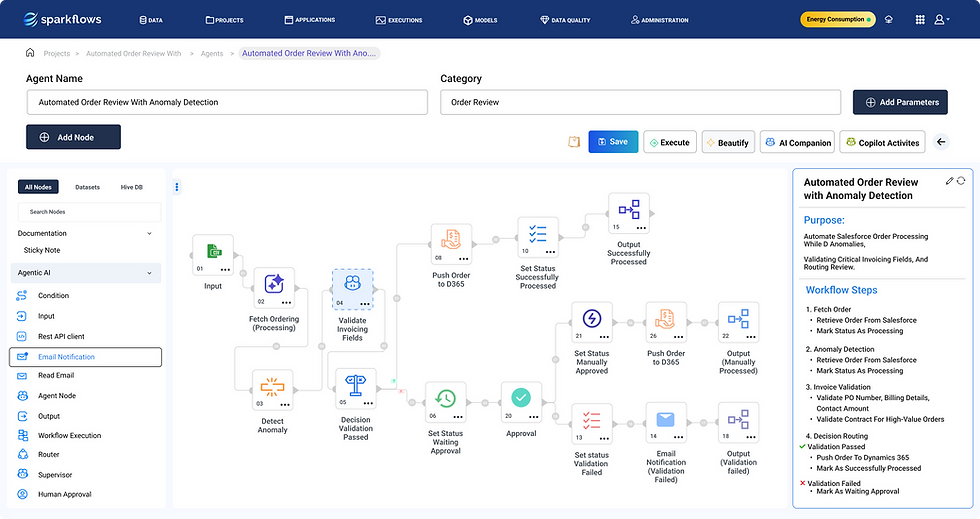
Task: Select the Output Successfully Processed node
Action: [629, 213]
